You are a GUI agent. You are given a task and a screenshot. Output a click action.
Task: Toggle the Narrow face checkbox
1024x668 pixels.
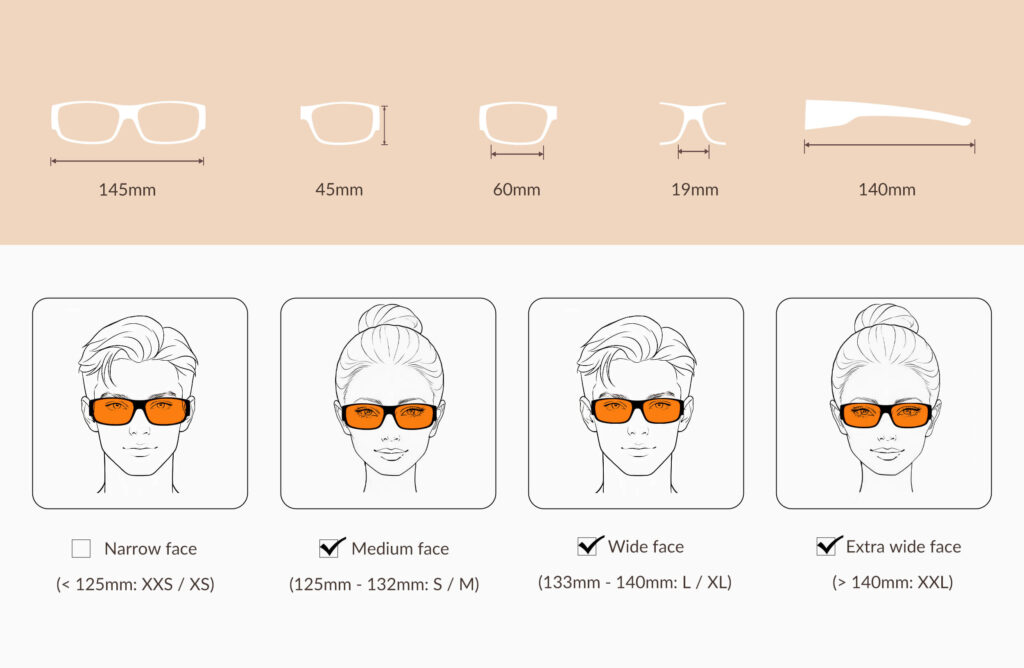pyautogui.click(x=81, y=549)
